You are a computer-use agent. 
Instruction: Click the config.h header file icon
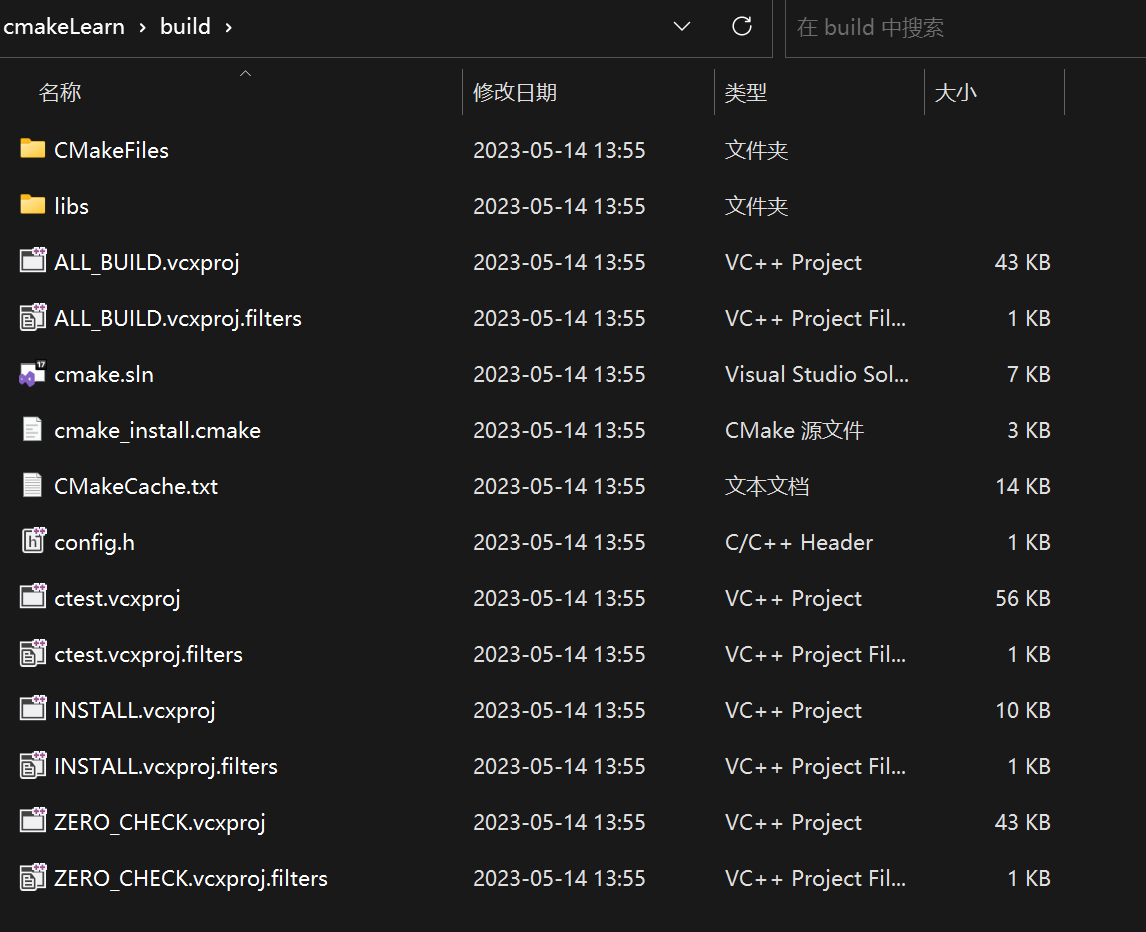click(32, 541)
